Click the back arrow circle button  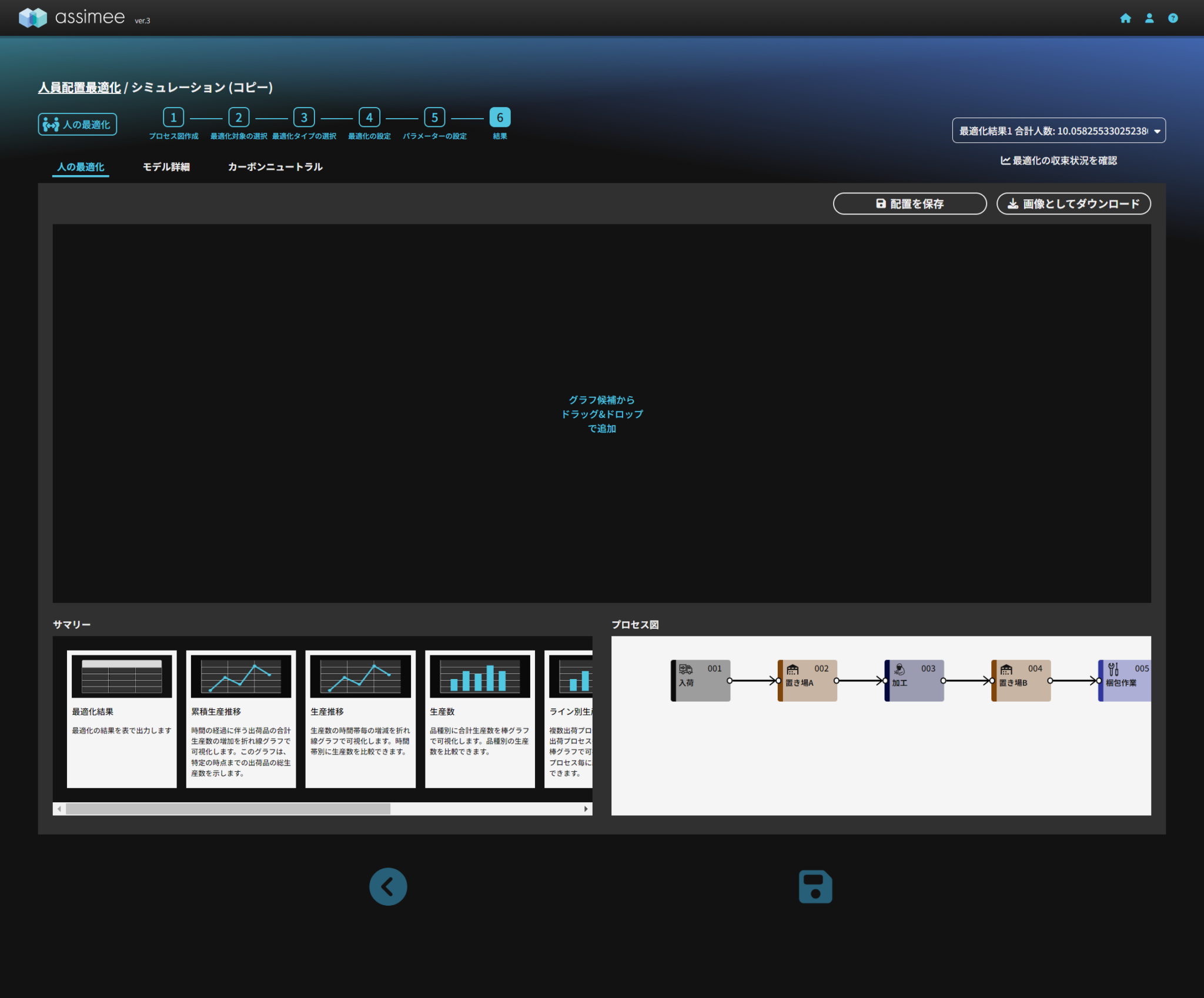(388, 886)
